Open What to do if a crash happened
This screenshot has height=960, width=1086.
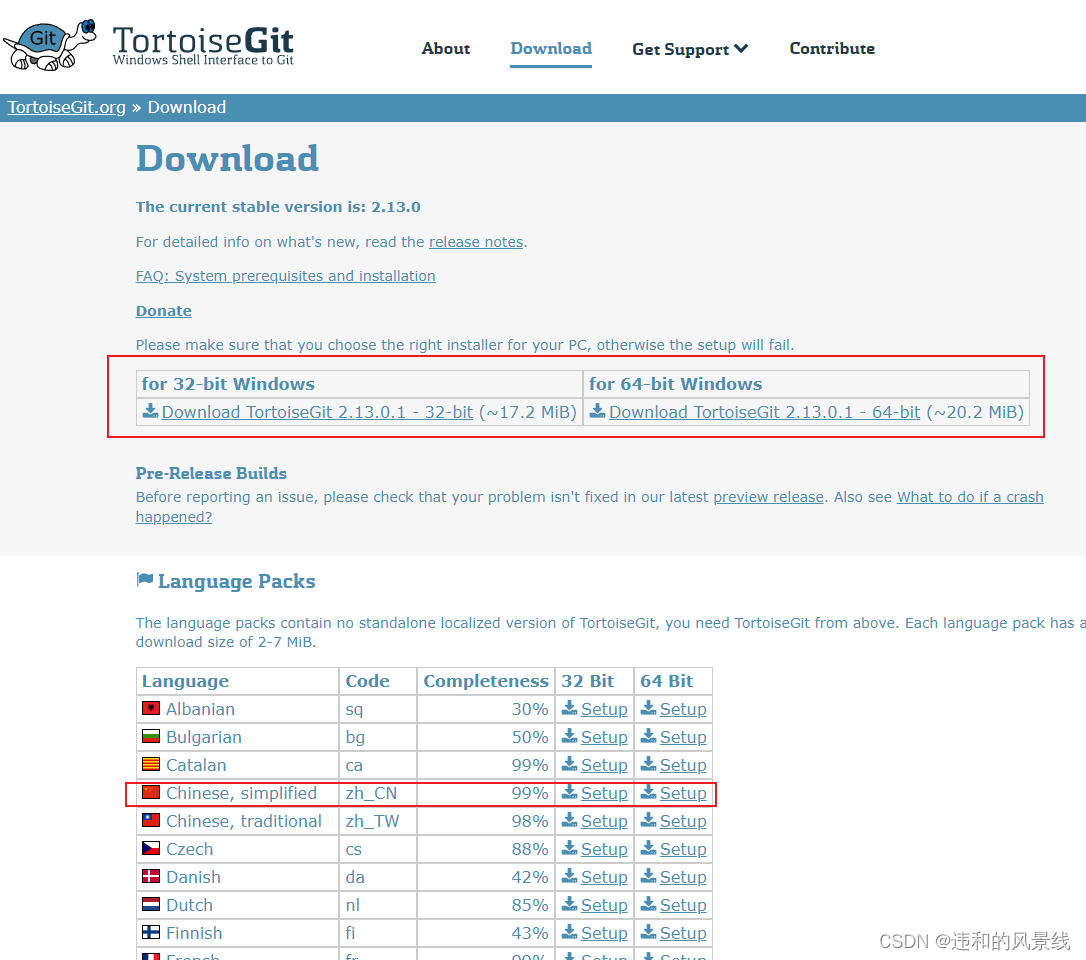pos(970,497)
